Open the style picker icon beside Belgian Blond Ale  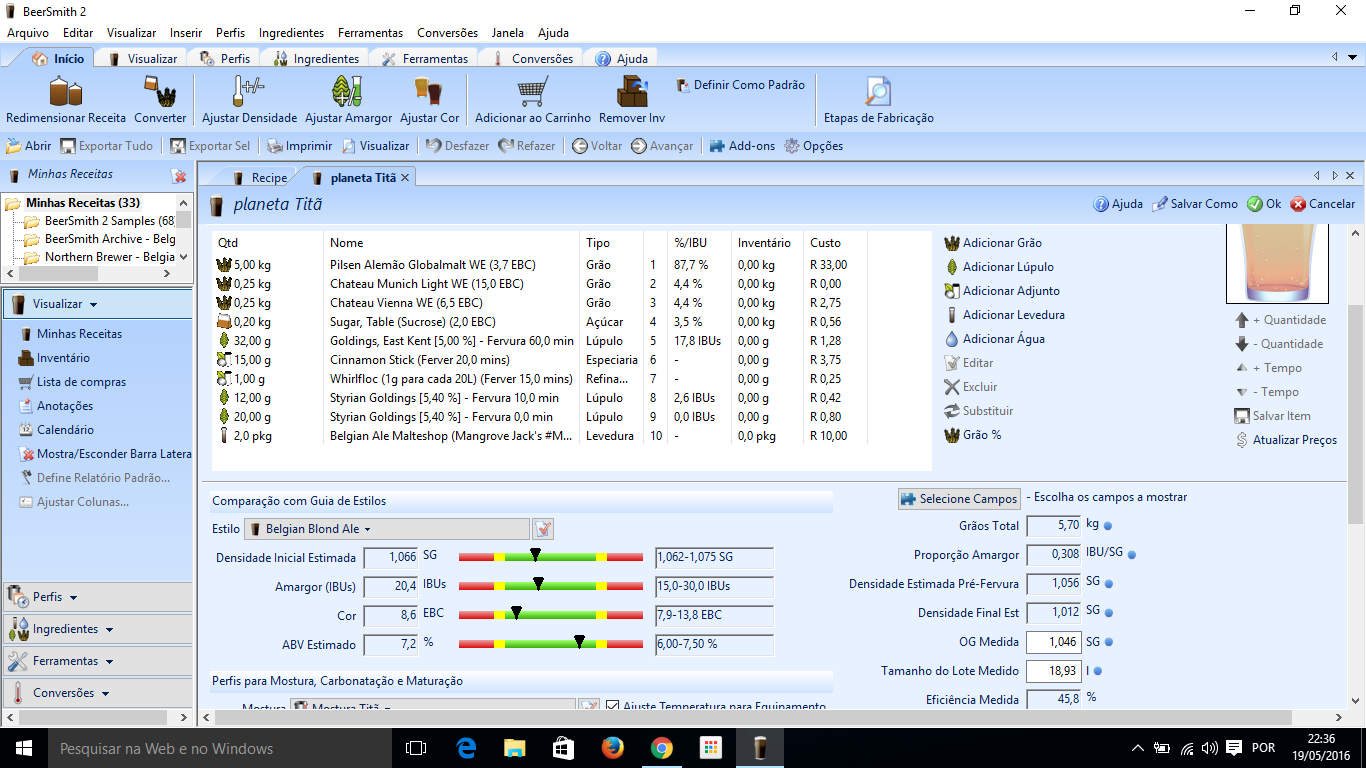(543, 529)
